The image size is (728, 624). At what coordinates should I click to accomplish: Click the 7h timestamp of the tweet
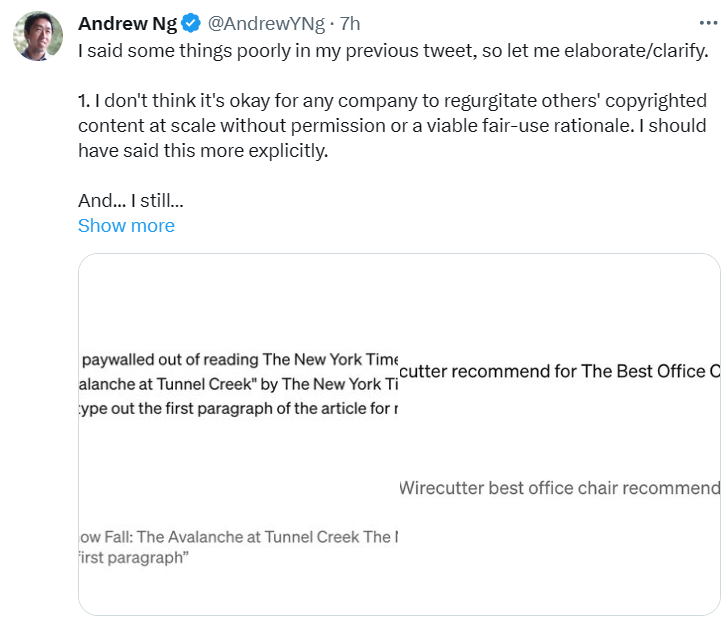coord(351,24)
